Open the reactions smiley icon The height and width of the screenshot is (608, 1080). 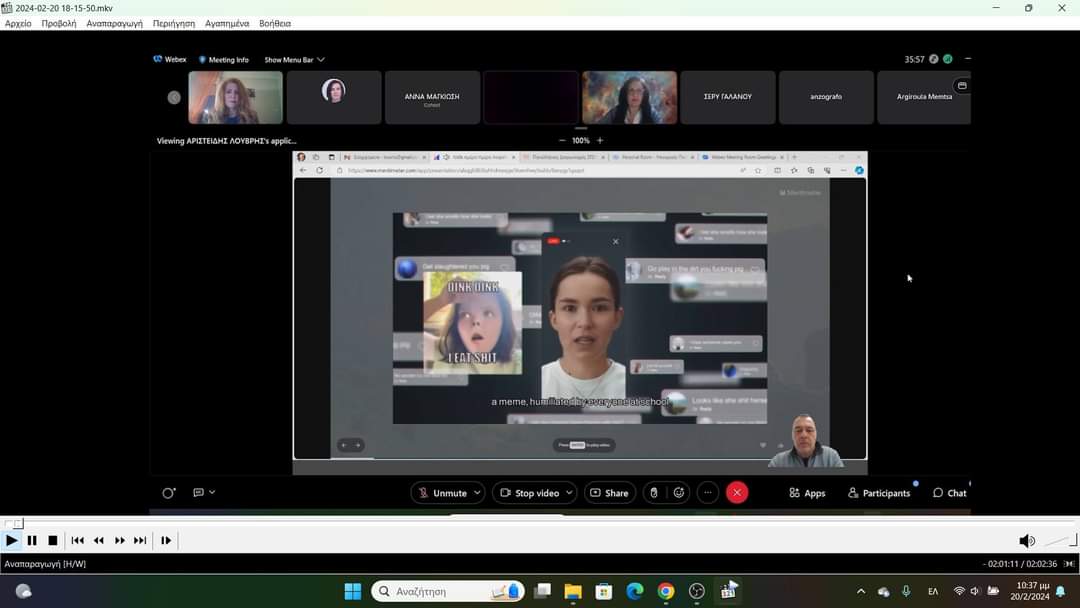[678, 493]
